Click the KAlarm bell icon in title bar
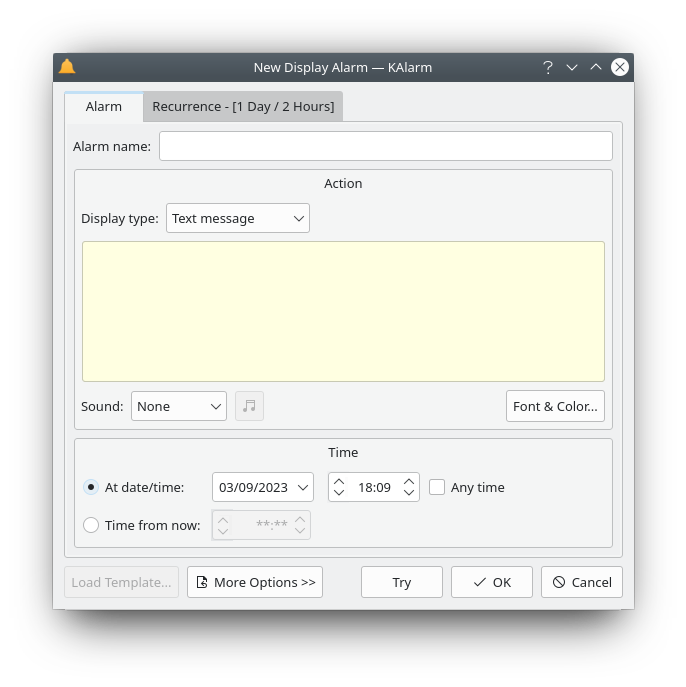 coord(67,67)
